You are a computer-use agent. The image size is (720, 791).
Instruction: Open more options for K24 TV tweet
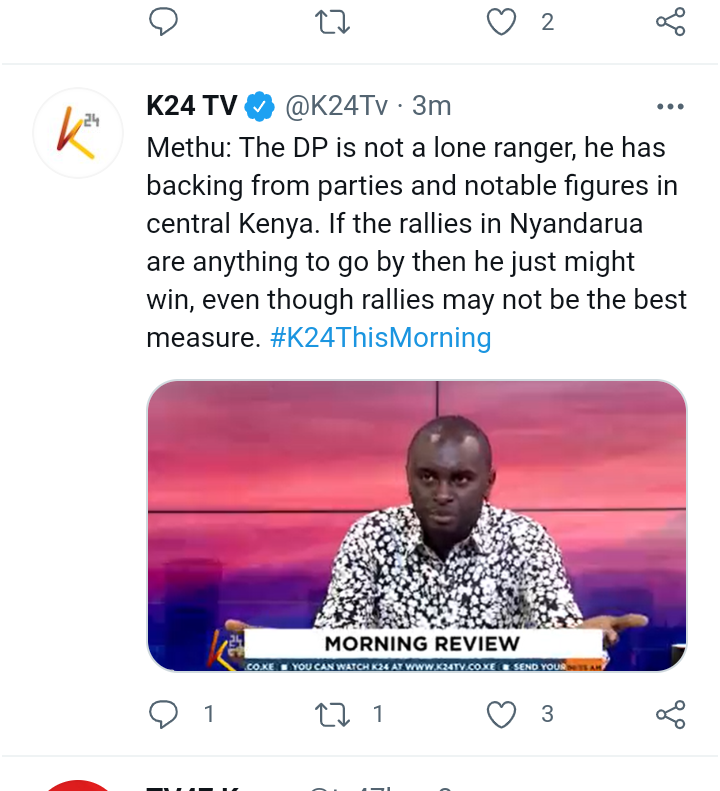point(671,106)
